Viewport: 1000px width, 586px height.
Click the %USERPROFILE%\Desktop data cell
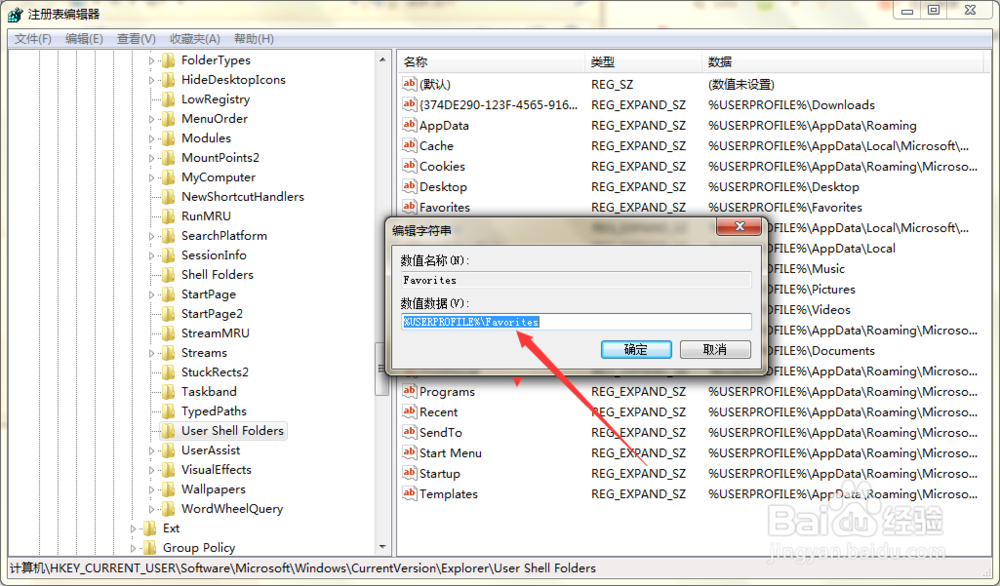click(783, 187)
